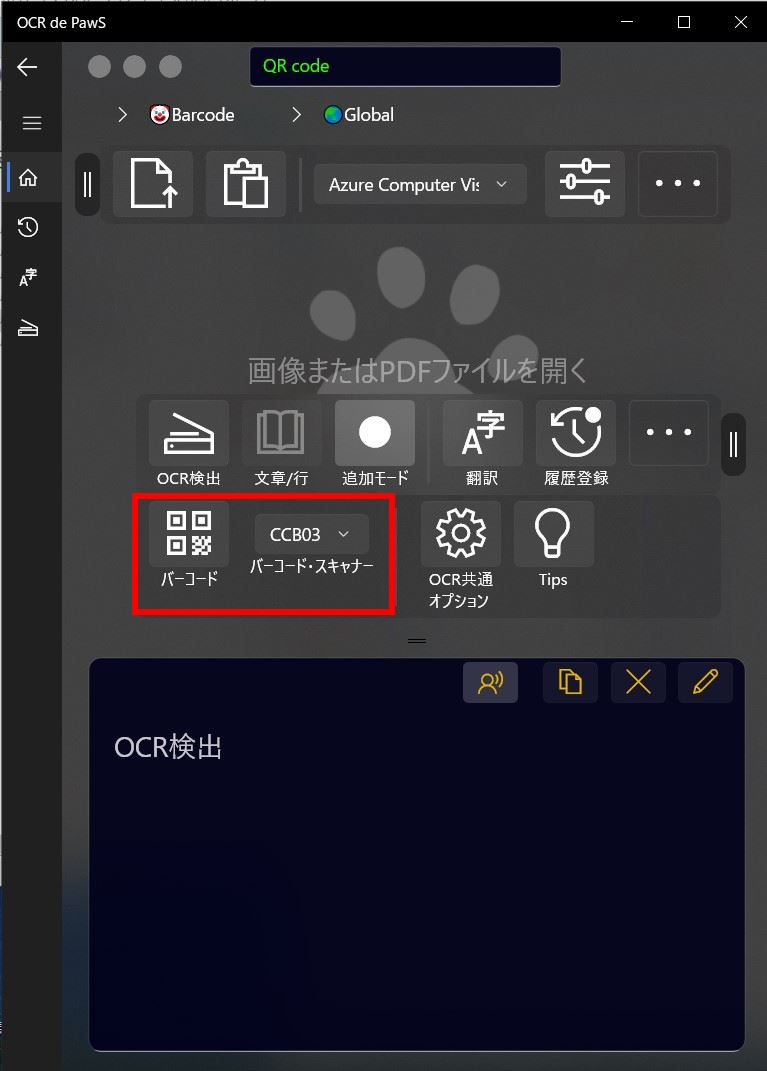
Task: Expand the Azure Computer Vision dropdown
Action: pos(420,184)
